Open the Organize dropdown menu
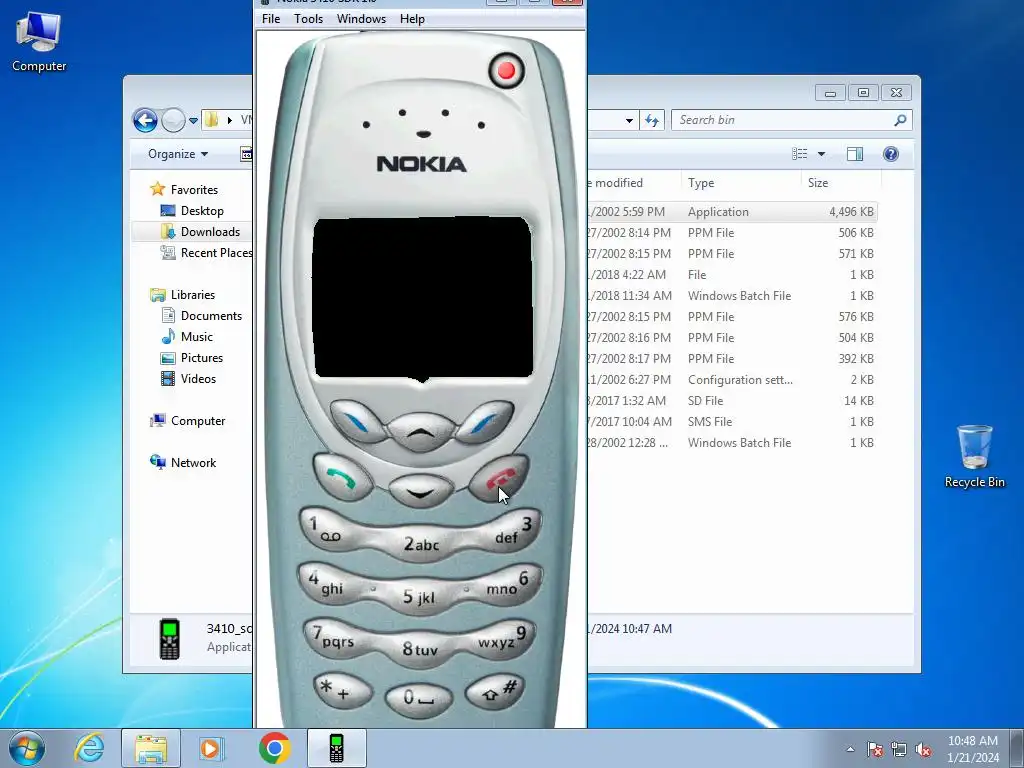 point(178,154)
